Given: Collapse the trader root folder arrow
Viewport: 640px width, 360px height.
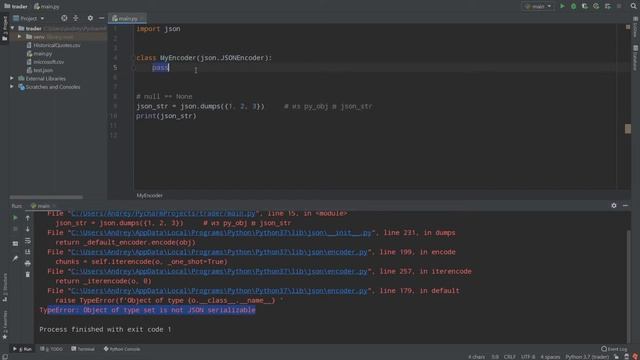Looking at the screenshot, I should 13,28.
